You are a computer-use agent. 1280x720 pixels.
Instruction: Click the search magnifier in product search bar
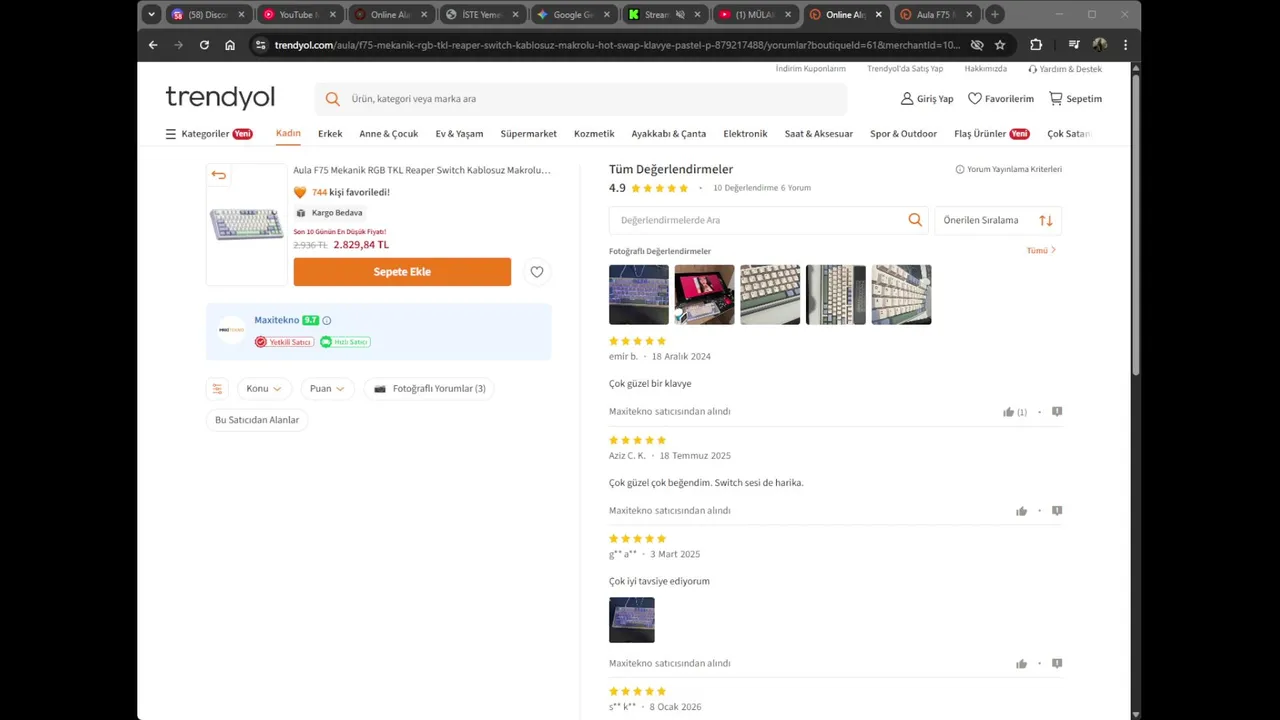click(333, 99)
